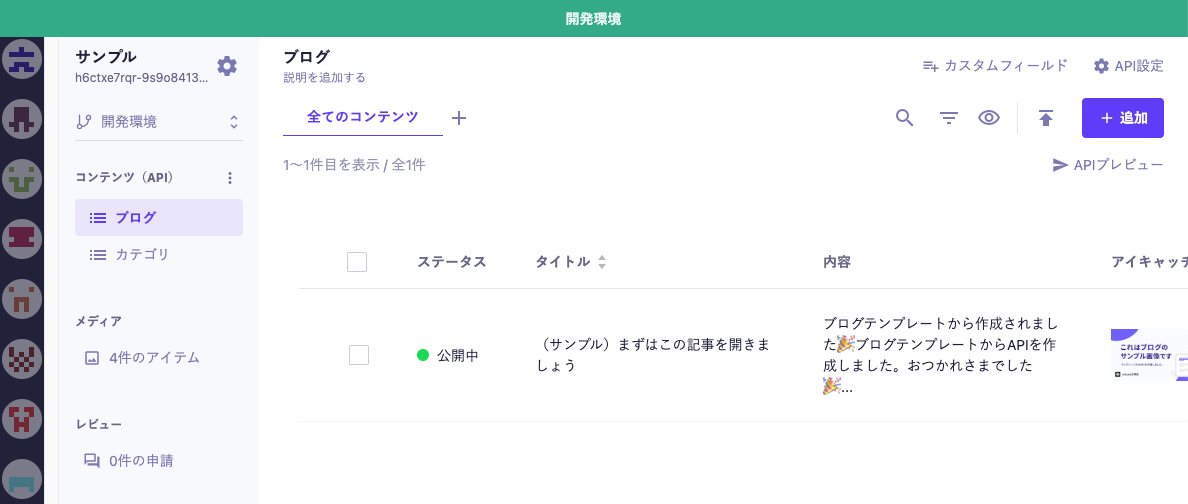Screen dimensions: 1188x504
Task: Click 説明を追加する under the title
Action: click(324, 77)
